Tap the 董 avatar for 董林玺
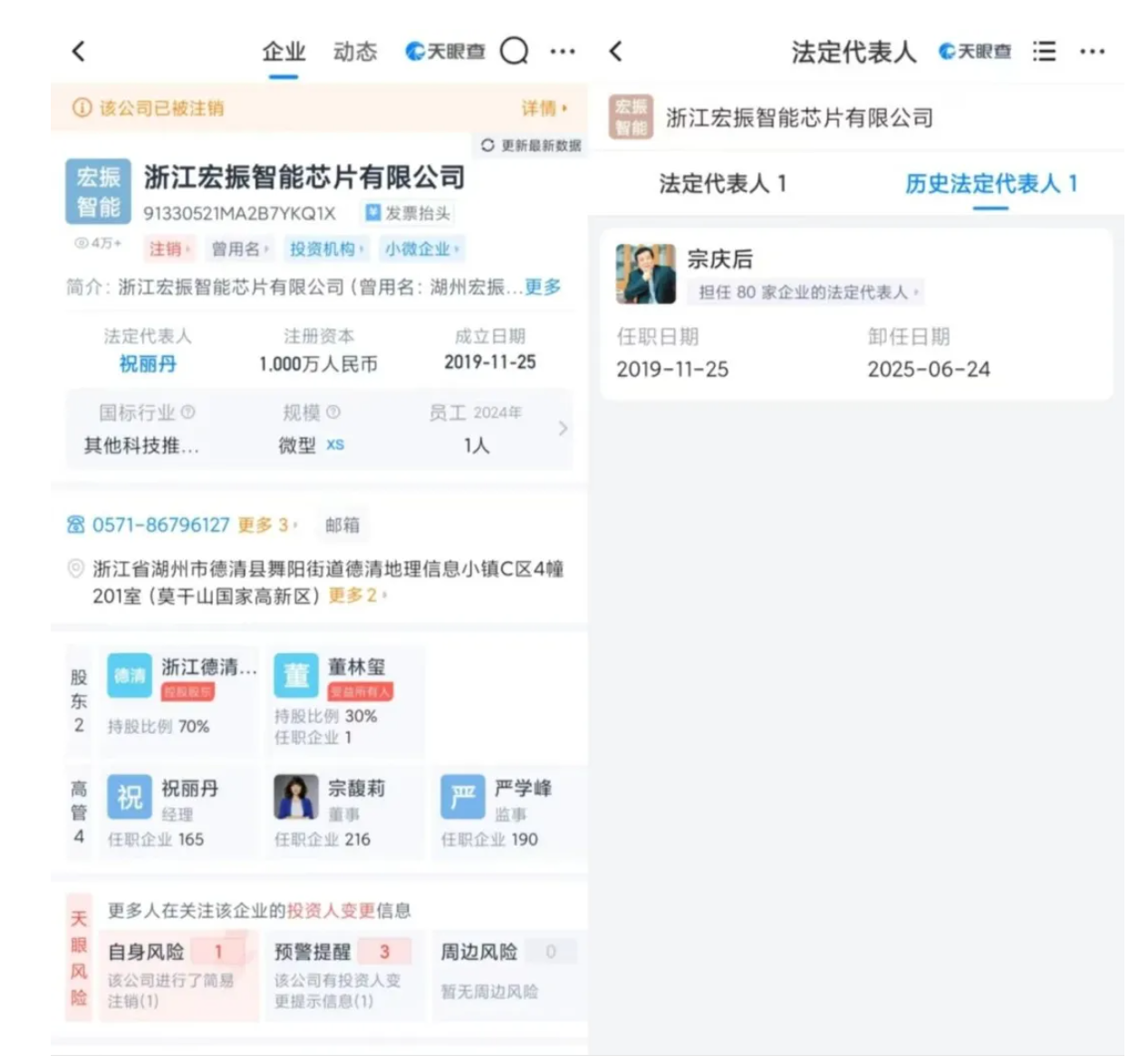This screenshot has height=1064, width=1138. pos(296,675)
